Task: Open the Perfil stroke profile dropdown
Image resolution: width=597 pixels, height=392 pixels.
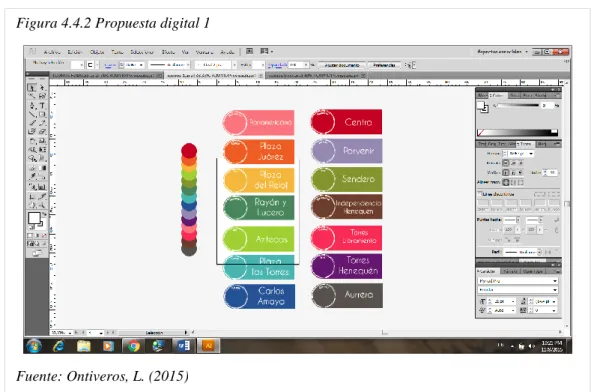Action: point(539,252)
